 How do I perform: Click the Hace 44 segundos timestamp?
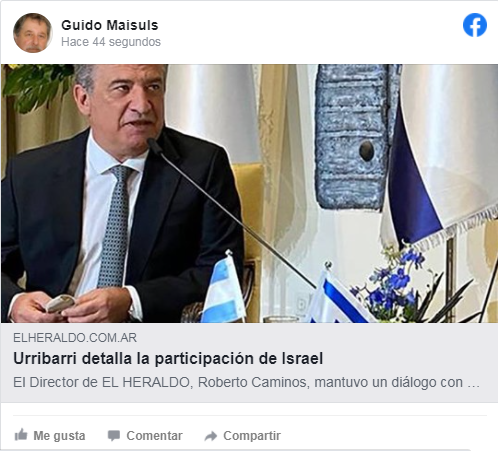(x=111, y=42)
